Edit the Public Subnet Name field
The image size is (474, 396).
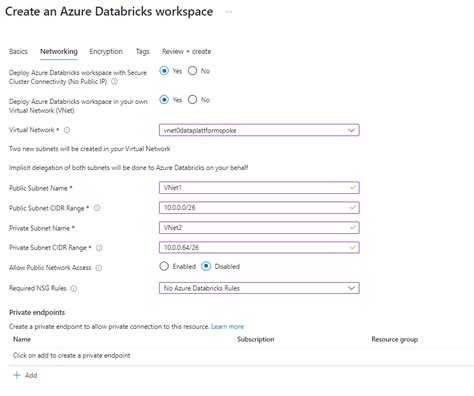coord(259,188)
